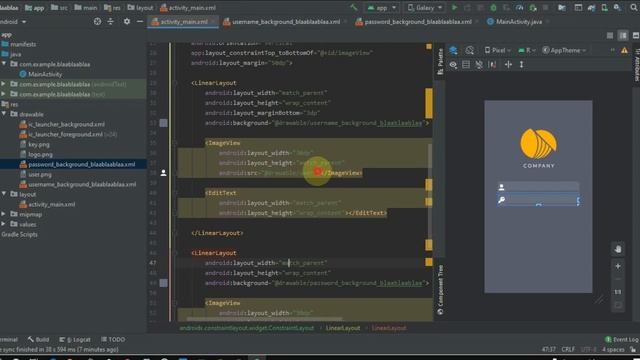Click the table grid icon in design toolbar
Image resolution: width=640 pixels, height=360 pixels.
(x=466, y=64)
